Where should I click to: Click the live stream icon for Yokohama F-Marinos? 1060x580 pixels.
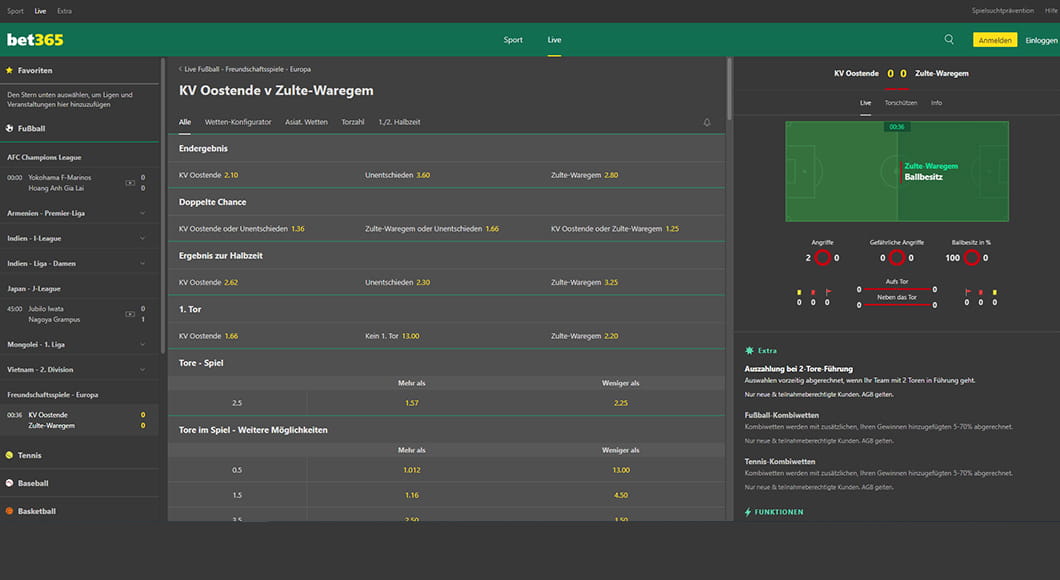pos(130,183)
